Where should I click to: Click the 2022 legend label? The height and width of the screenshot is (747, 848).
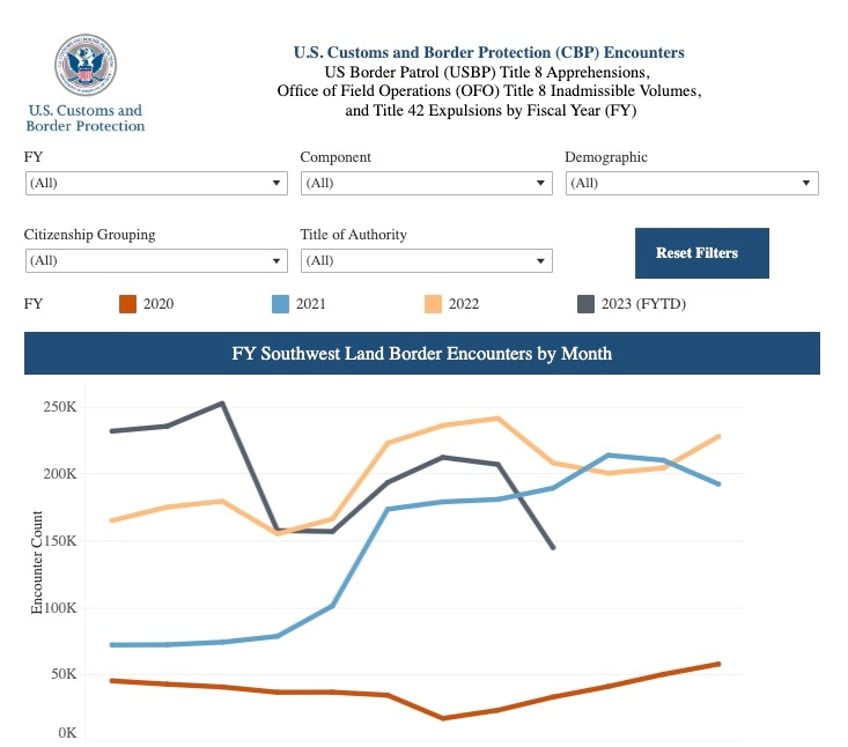(464, 304)
